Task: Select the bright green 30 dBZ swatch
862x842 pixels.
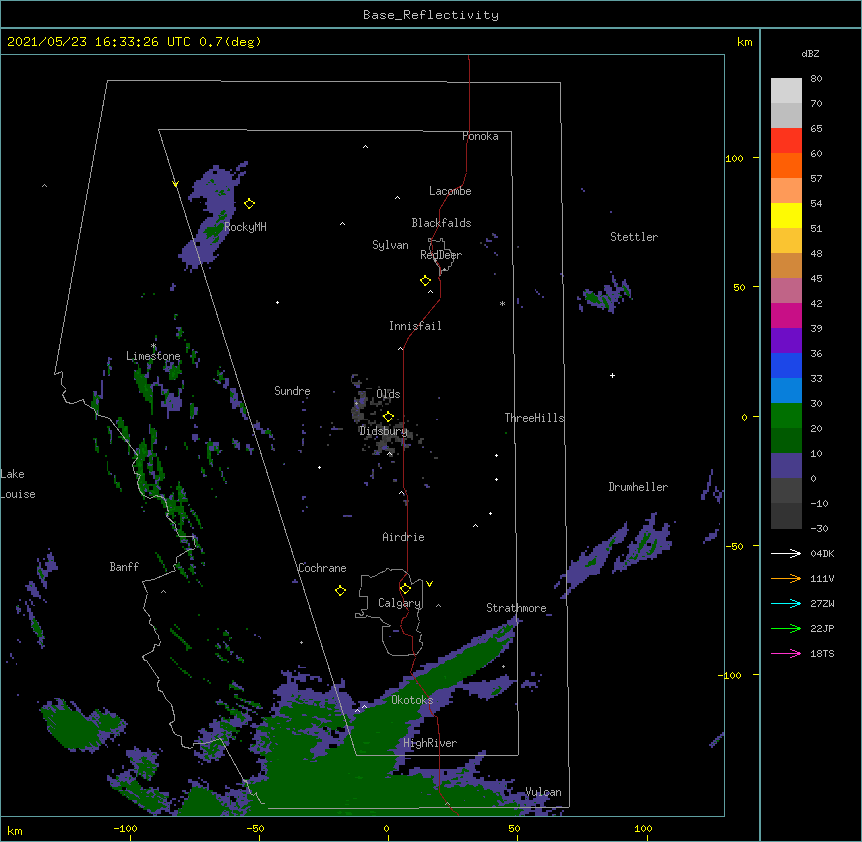Action: tap(786, 416)
